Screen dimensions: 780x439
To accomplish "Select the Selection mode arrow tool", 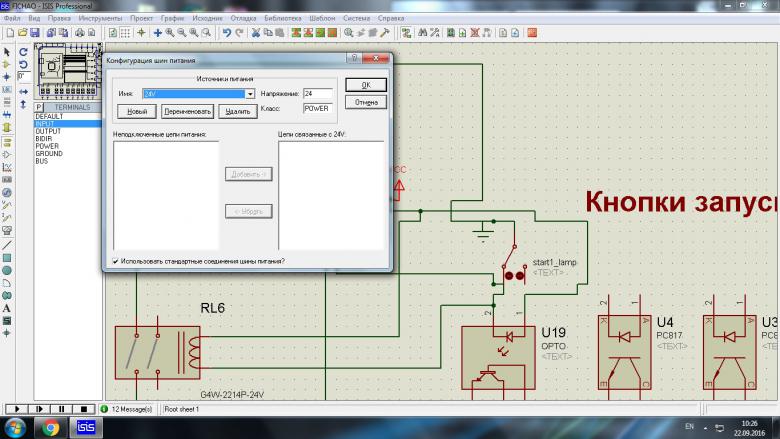I will tap(7, 52).
